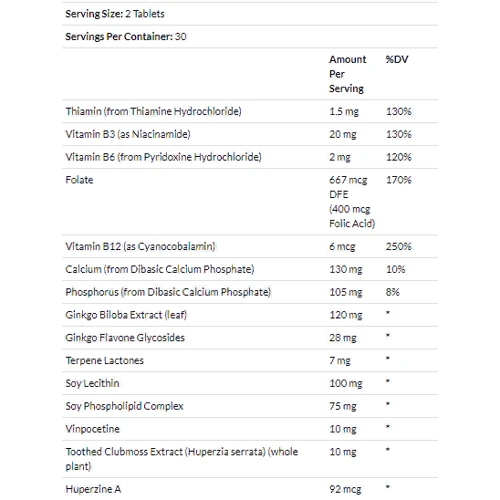Select the Soy Phospholipid Complex label
The height and width of the screenshot is (500, 500).
click(124, 406)
